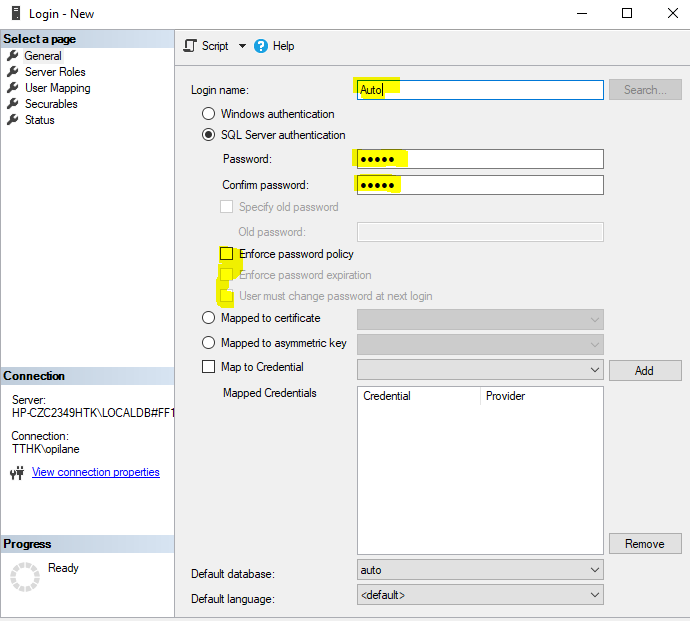
Task: Check the Map to Credential box
Action: coord(209,367)
